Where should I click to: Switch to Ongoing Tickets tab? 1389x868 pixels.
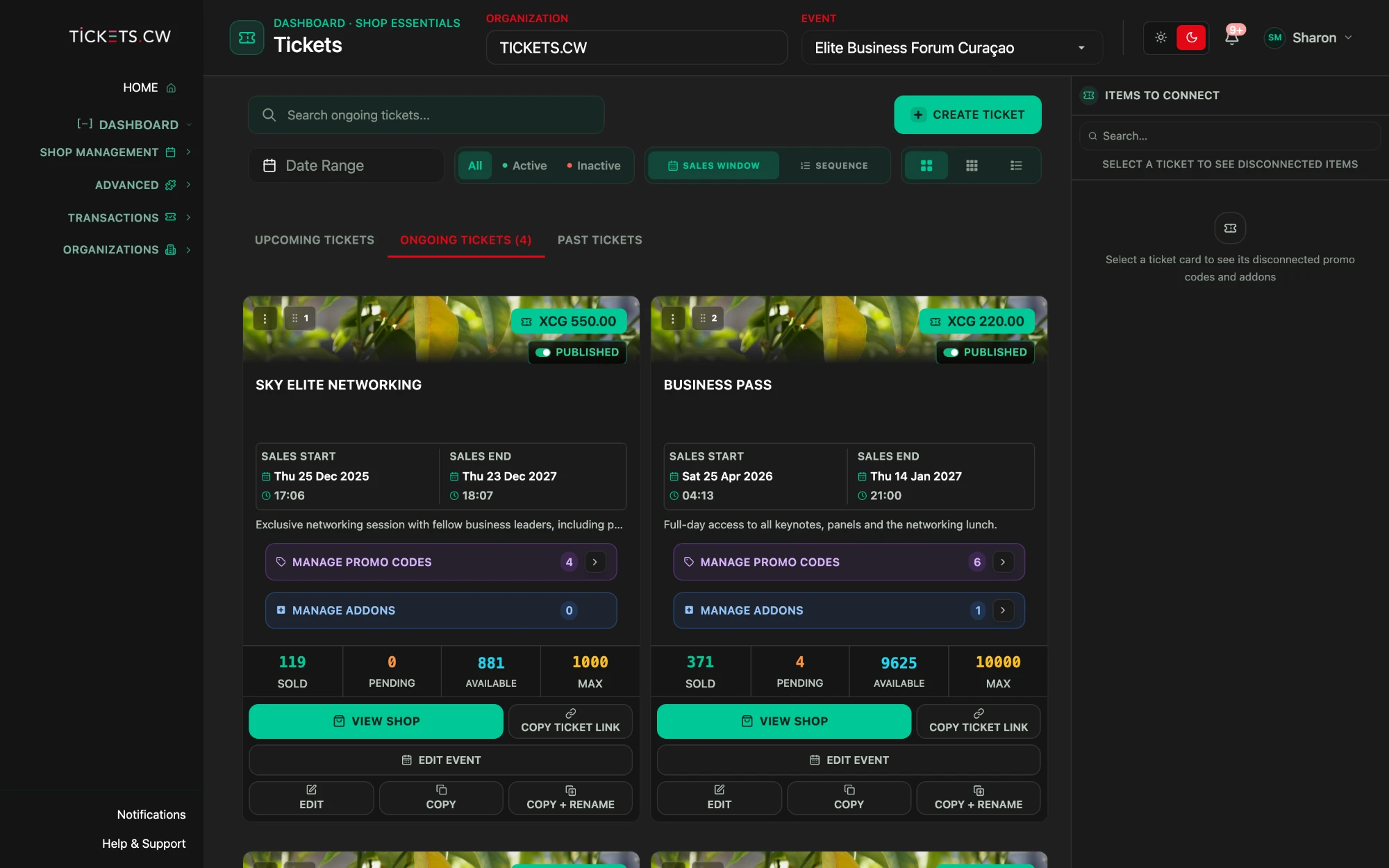[x=465, y=240]
